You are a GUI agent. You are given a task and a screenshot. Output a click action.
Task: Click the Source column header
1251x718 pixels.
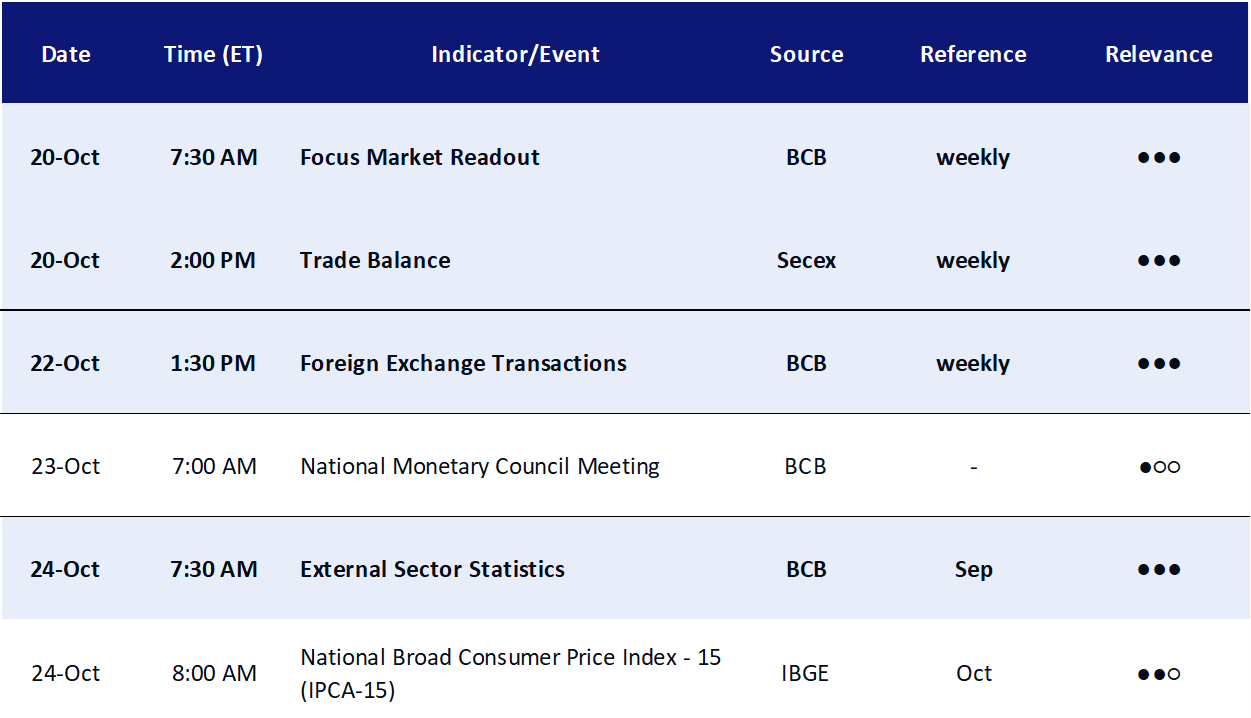(x=806, y=55)
